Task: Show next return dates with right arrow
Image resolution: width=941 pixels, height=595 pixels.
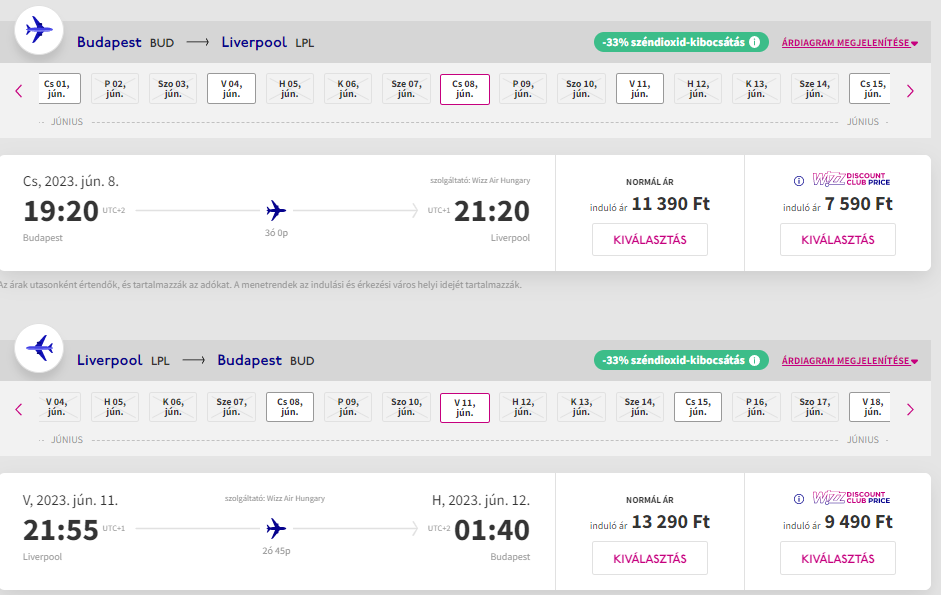Action: click(x=909, y=409)
